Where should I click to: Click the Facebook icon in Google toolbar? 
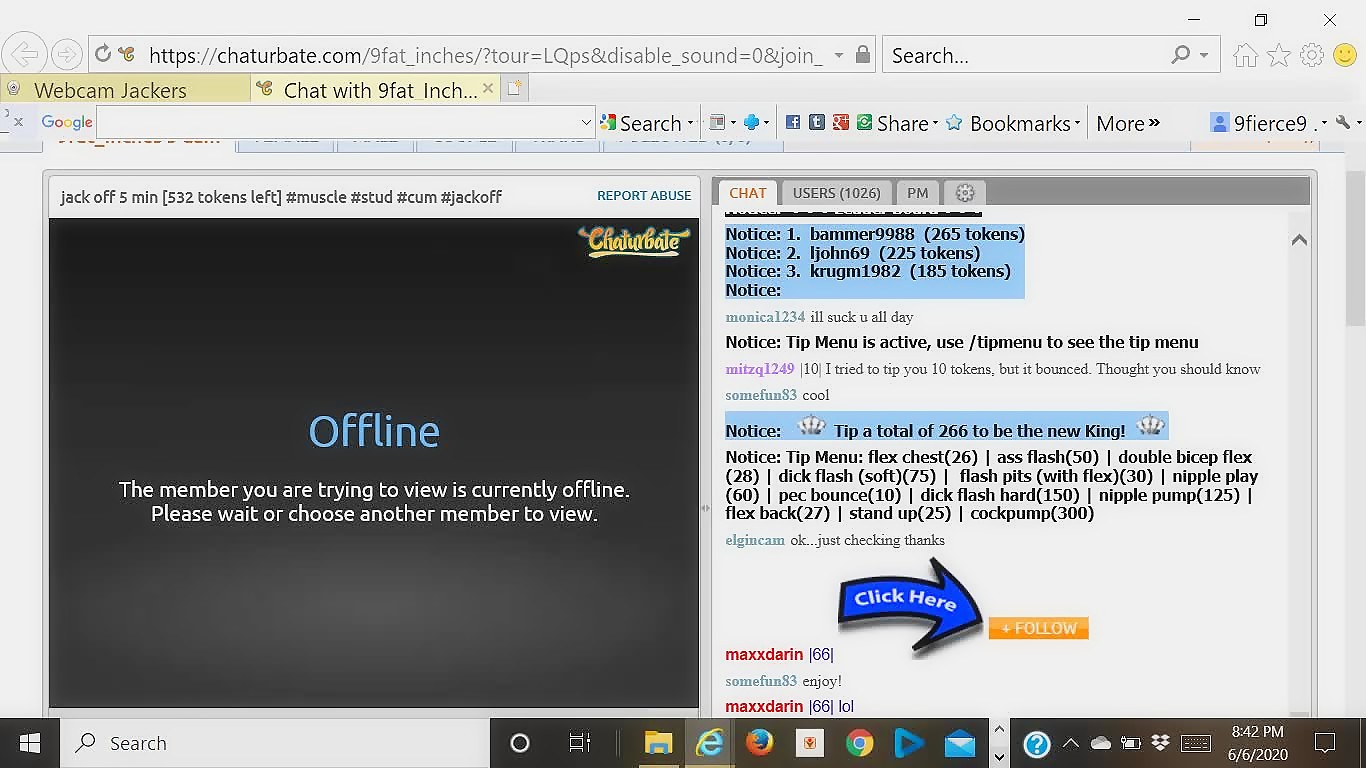point(793,123)
